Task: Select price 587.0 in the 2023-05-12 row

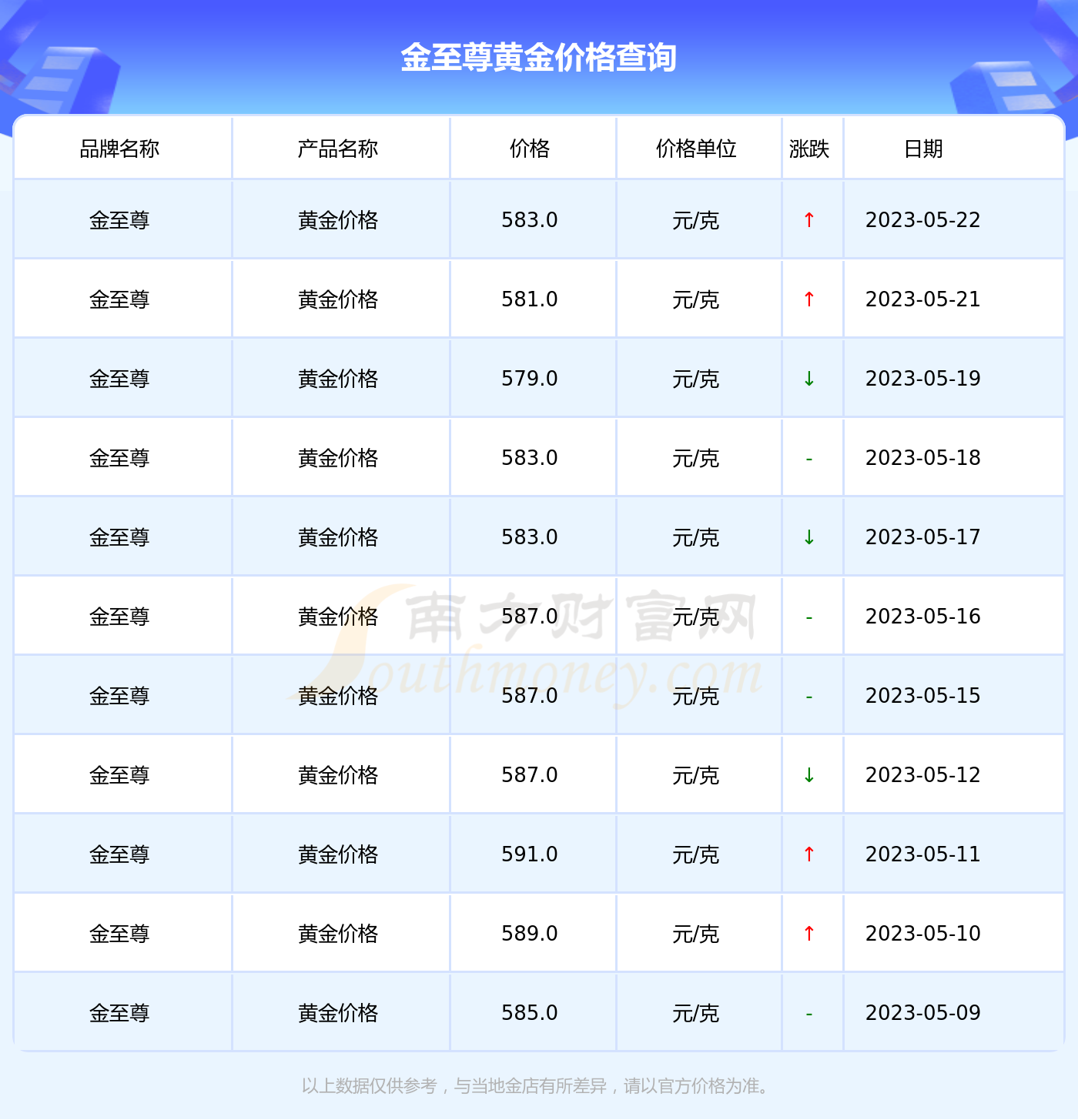Action: tap(530, 775)
